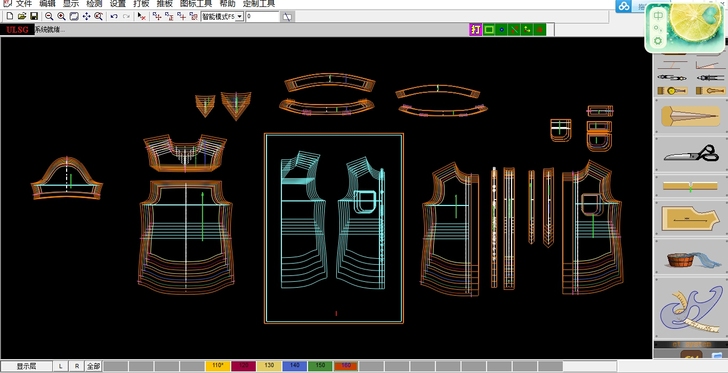
Task: Toggle the green rectangle mode button
Action: (488, 30)
